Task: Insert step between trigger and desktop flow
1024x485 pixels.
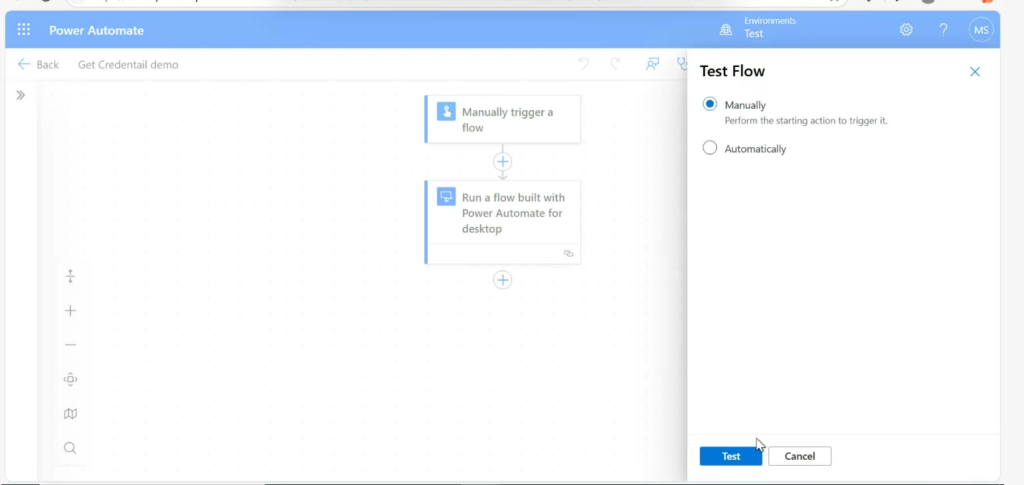Action: 502,161
